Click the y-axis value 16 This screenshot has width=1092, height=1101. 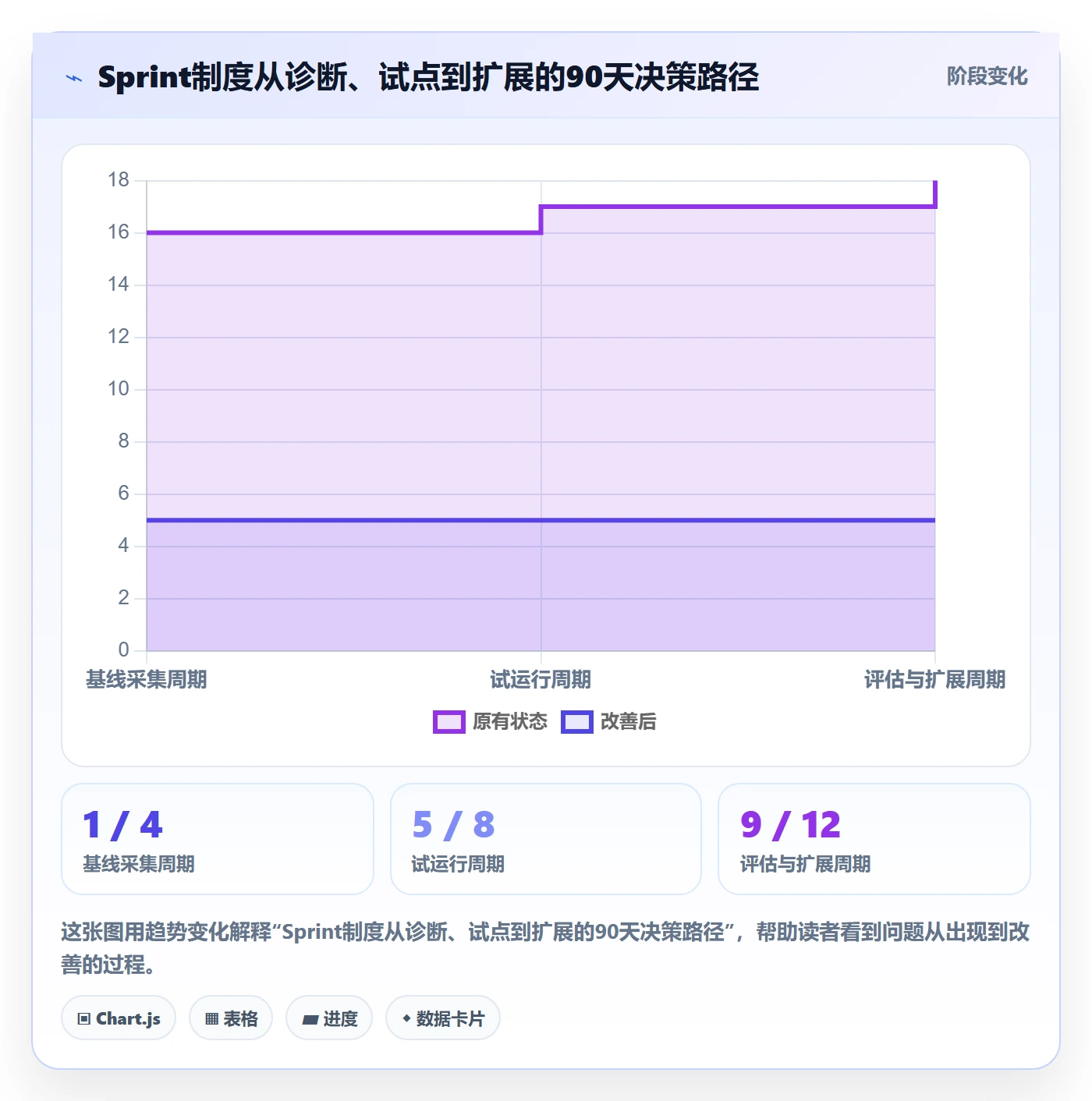[x=119, y=232]
